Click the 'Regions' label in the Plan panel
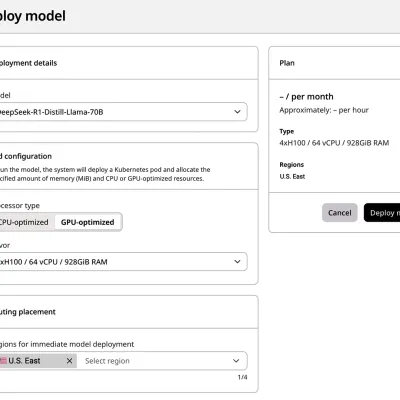This screenshot has width=400, height=400. click(292, 165)
